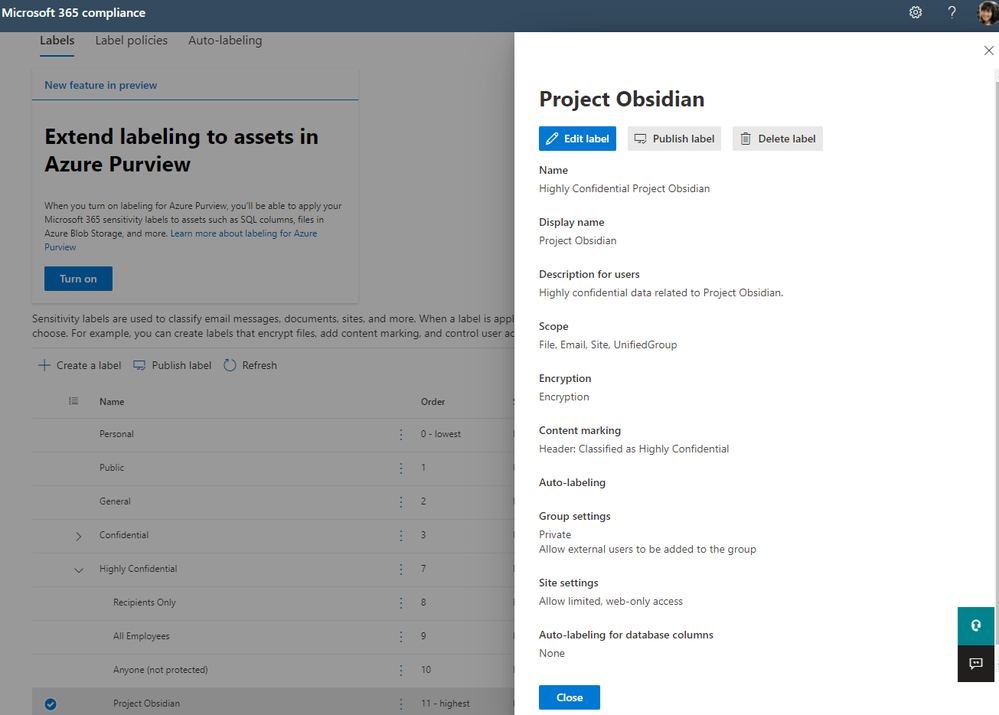Click the pencil icon on Edit label
This screenshot has height=715, width=999.
coord(552,138)
